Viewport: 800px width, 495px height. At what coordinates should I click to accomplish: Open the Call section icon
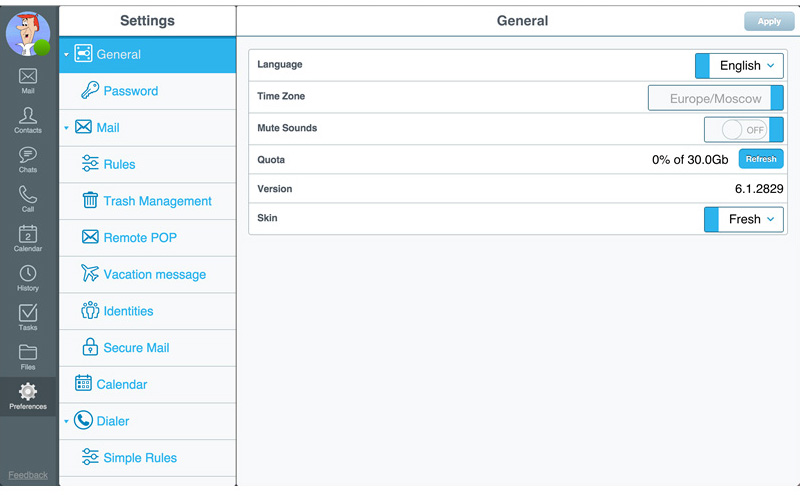(28, 198)
